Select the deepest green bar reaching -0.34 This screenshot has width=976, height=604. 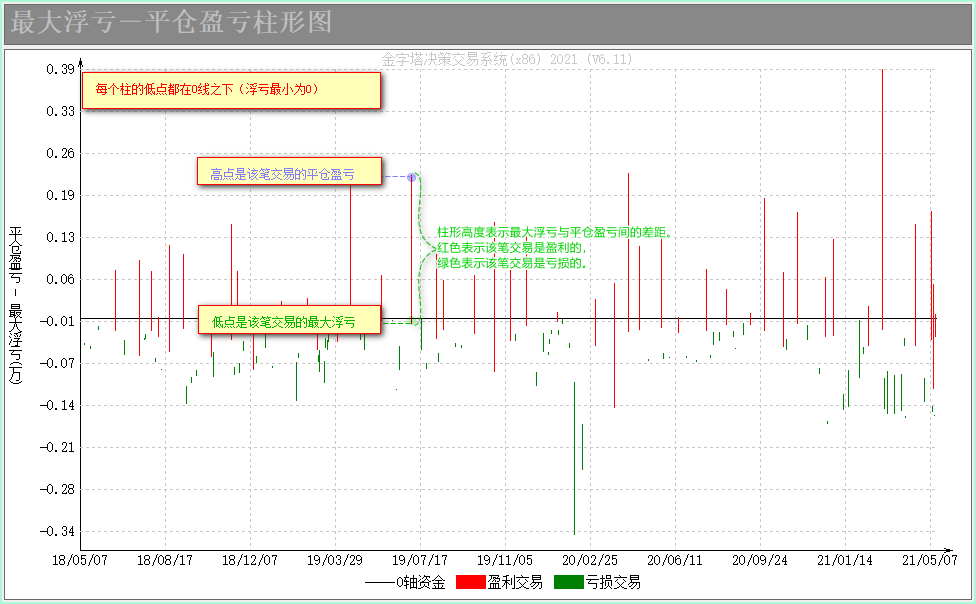[574, 458]
